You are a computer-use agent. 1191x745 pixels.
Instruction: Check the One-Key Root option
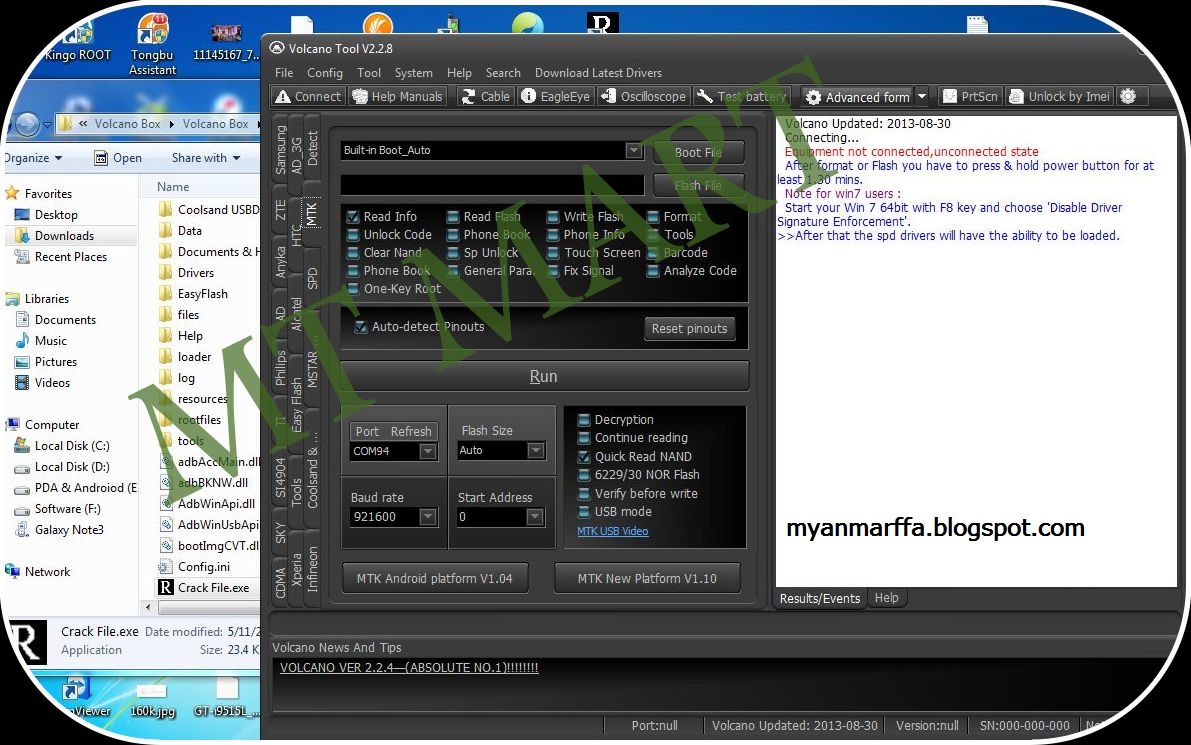click(x=352, y=289)
